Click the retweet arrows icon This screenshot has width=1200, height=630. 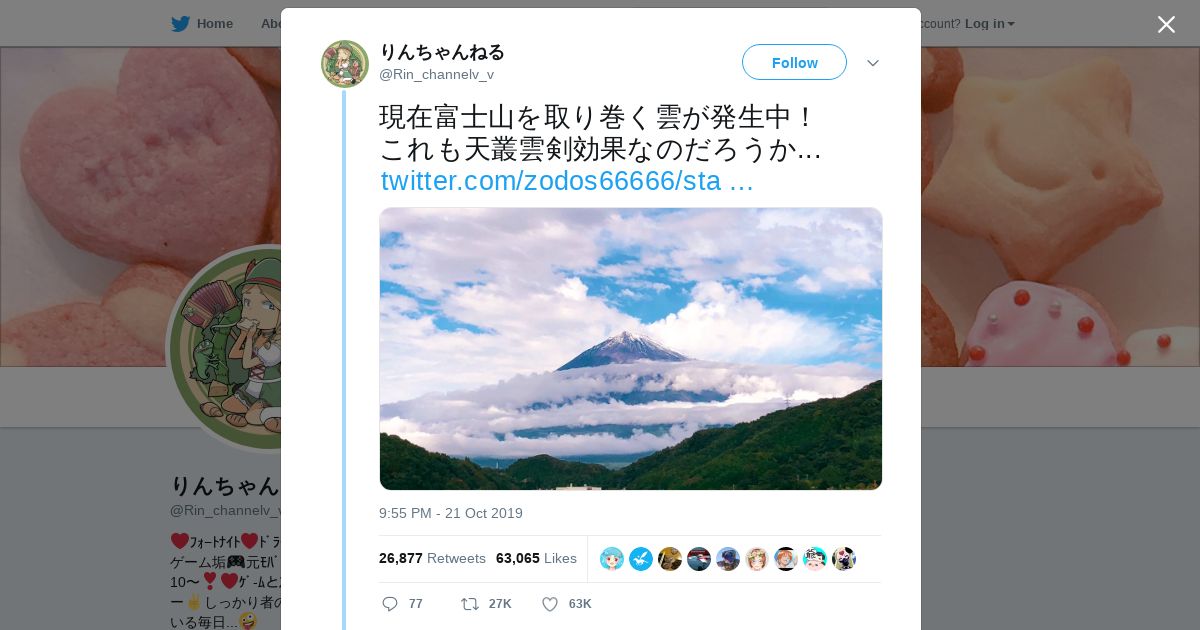(x=469, y=604)
